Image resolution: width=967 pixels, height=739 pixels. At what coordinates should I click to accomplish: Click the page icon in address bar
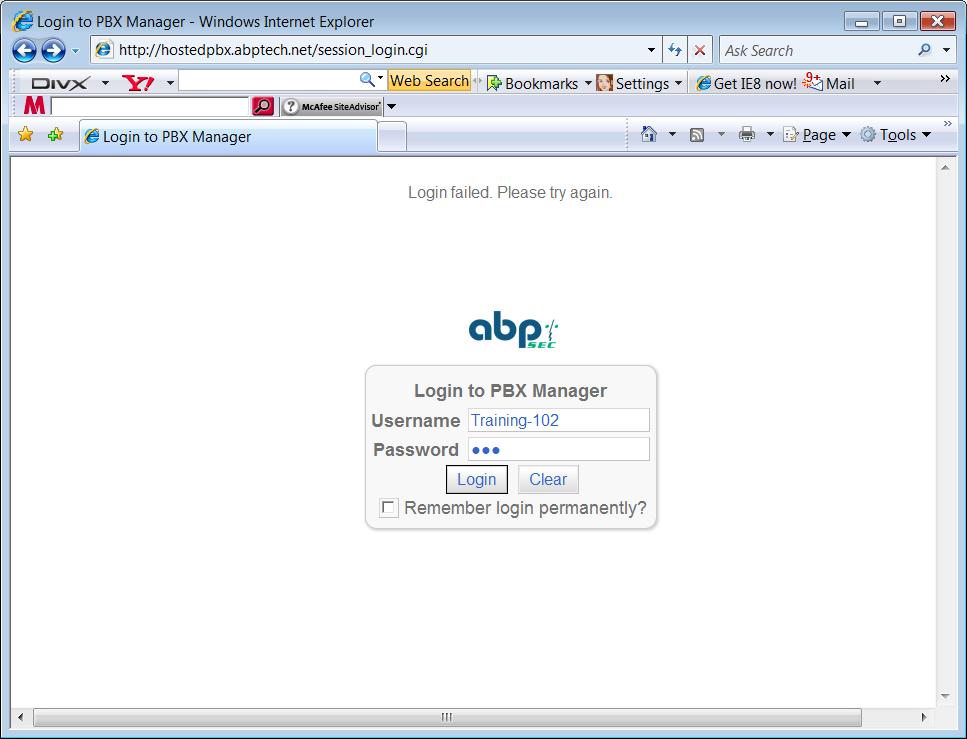(x=104, y=49)
